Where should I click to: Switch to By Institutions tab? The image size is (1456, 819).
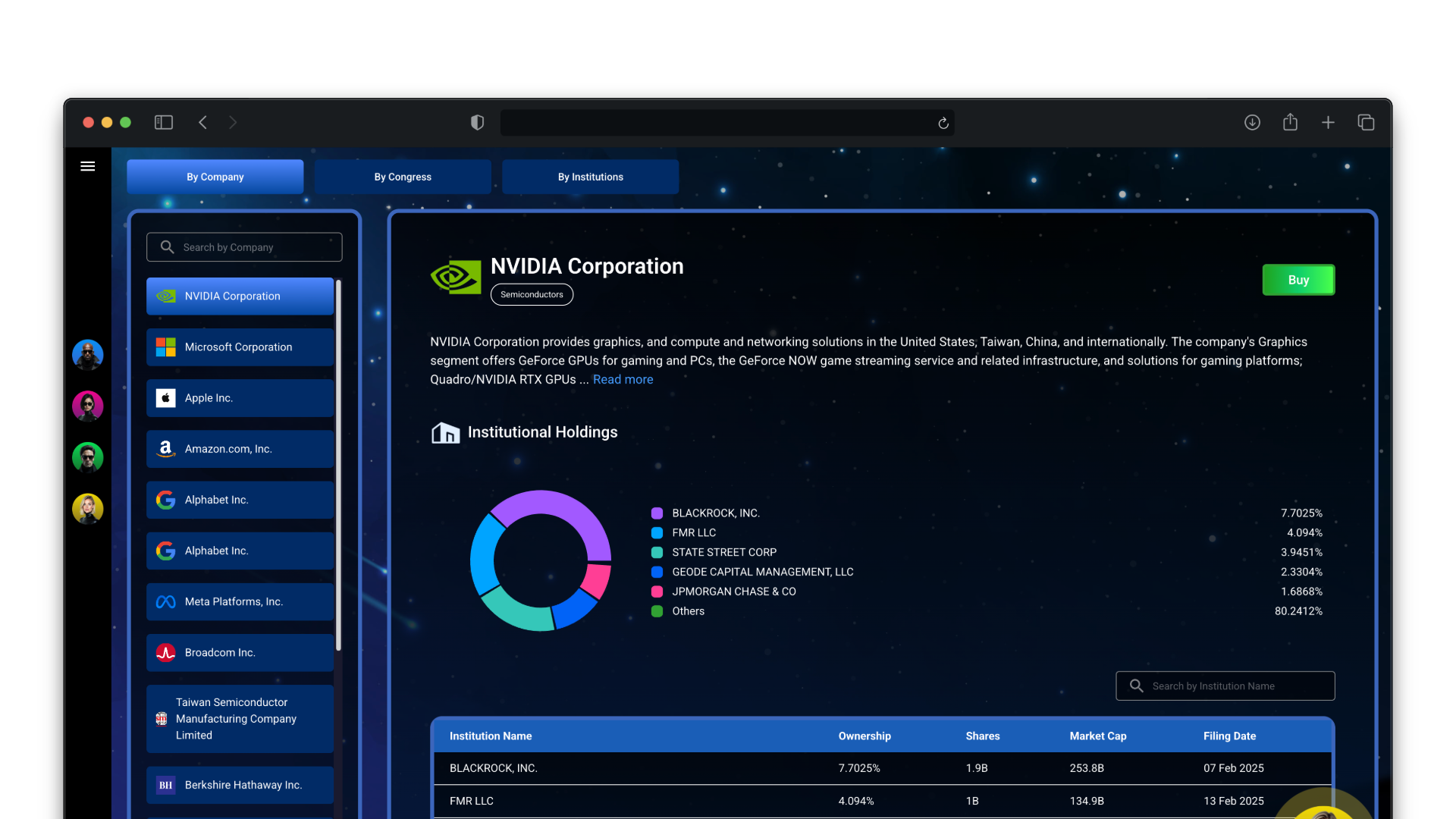[x=590, y=177]
